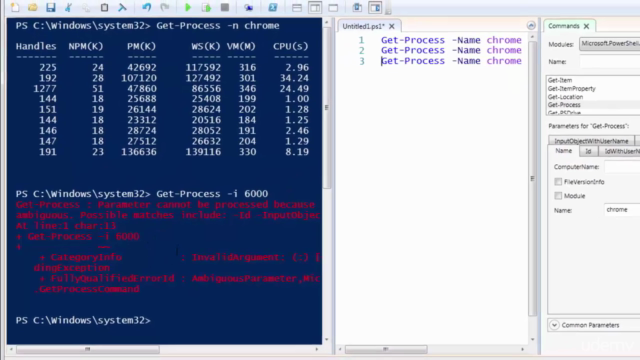Show script pane maximized layout icon
The width and height of the screenshot is (640, 360).
(333, 7)
